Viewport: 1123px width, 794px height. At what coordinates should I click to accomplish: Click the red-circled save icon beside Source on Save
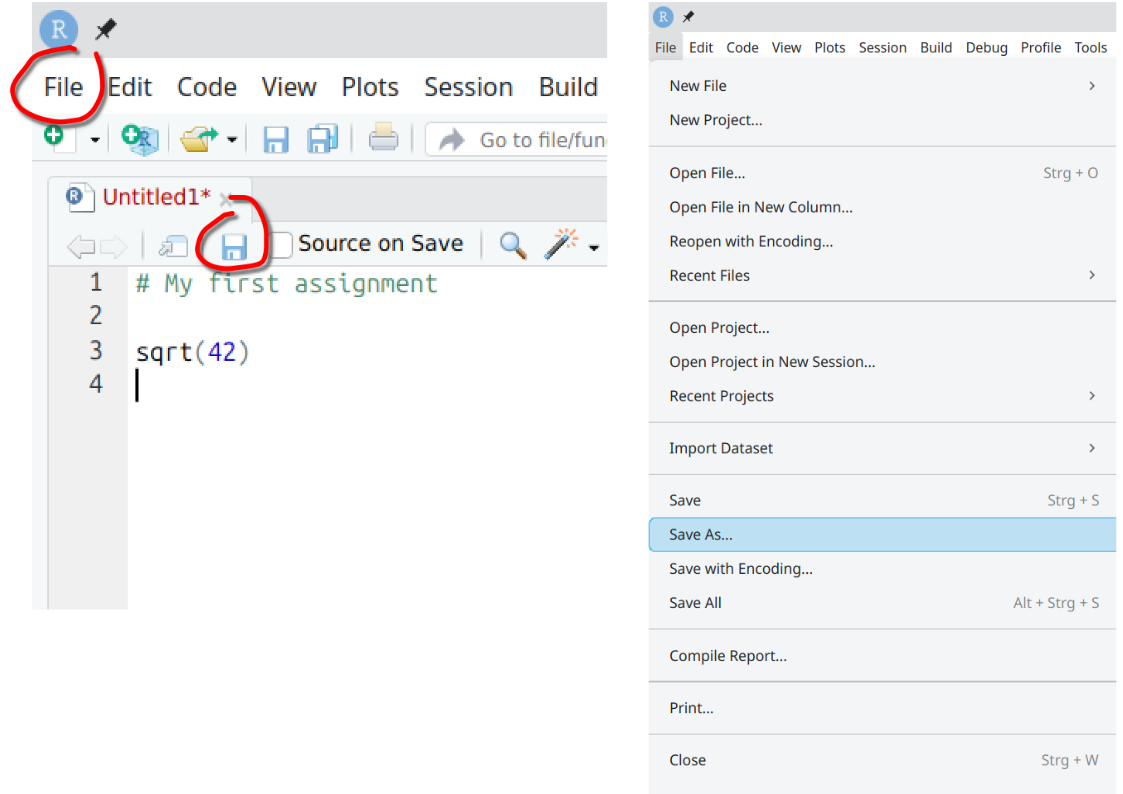pos(234,244)
